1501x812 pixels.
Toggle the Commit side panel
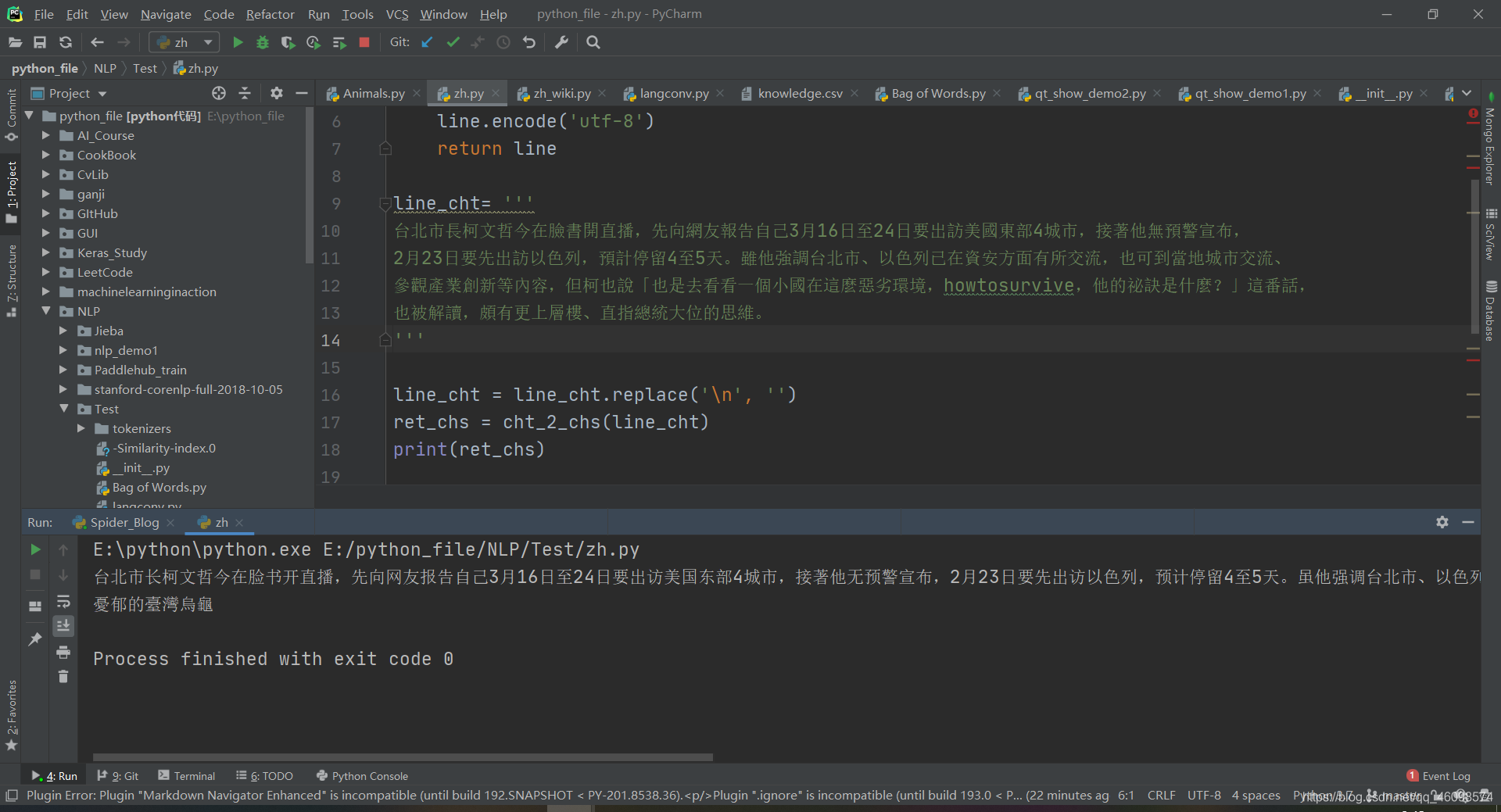(x=11, y=114)
